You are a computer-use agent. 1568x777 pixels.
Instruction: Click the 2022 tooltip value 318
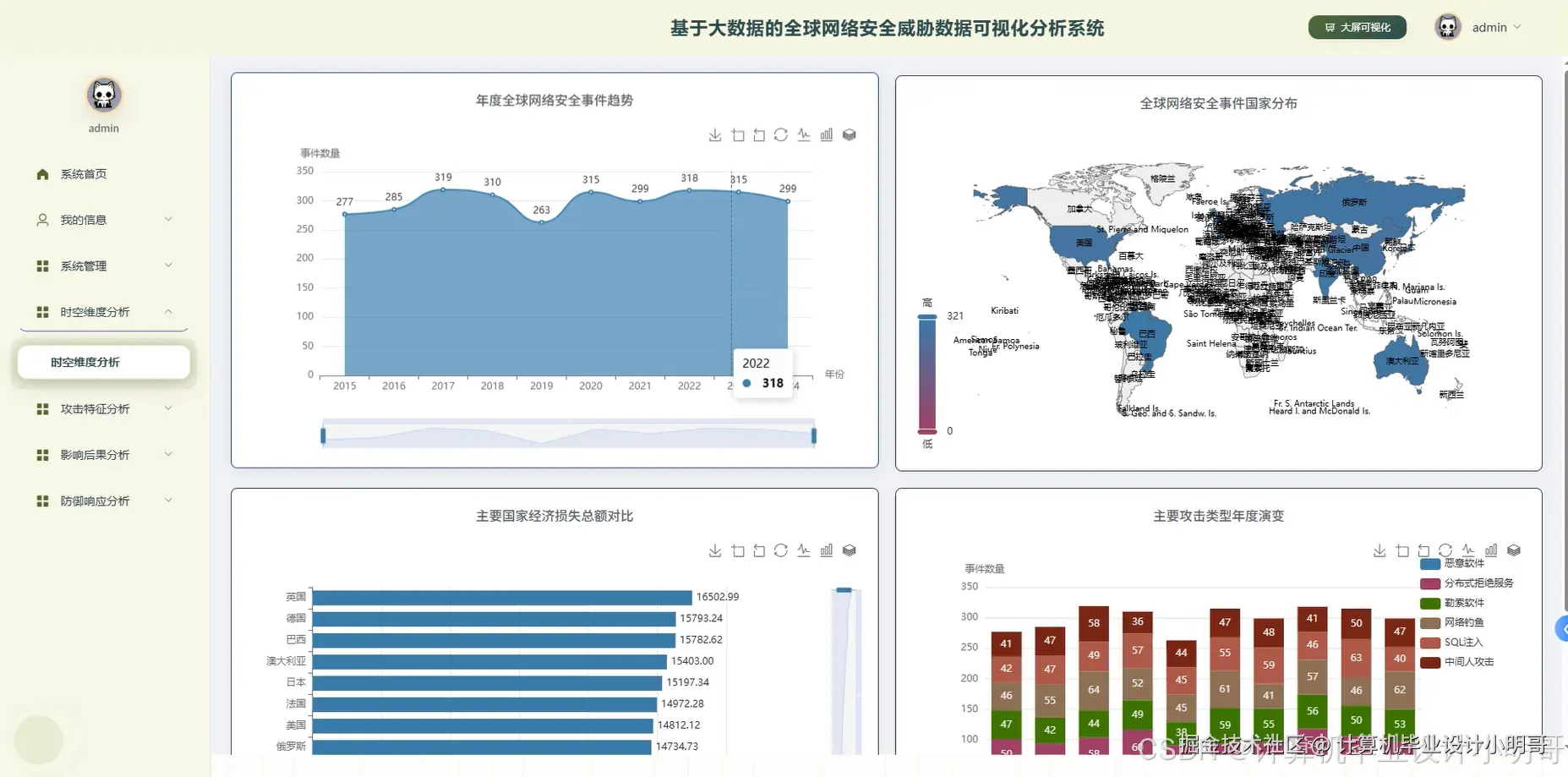(773, 383)
